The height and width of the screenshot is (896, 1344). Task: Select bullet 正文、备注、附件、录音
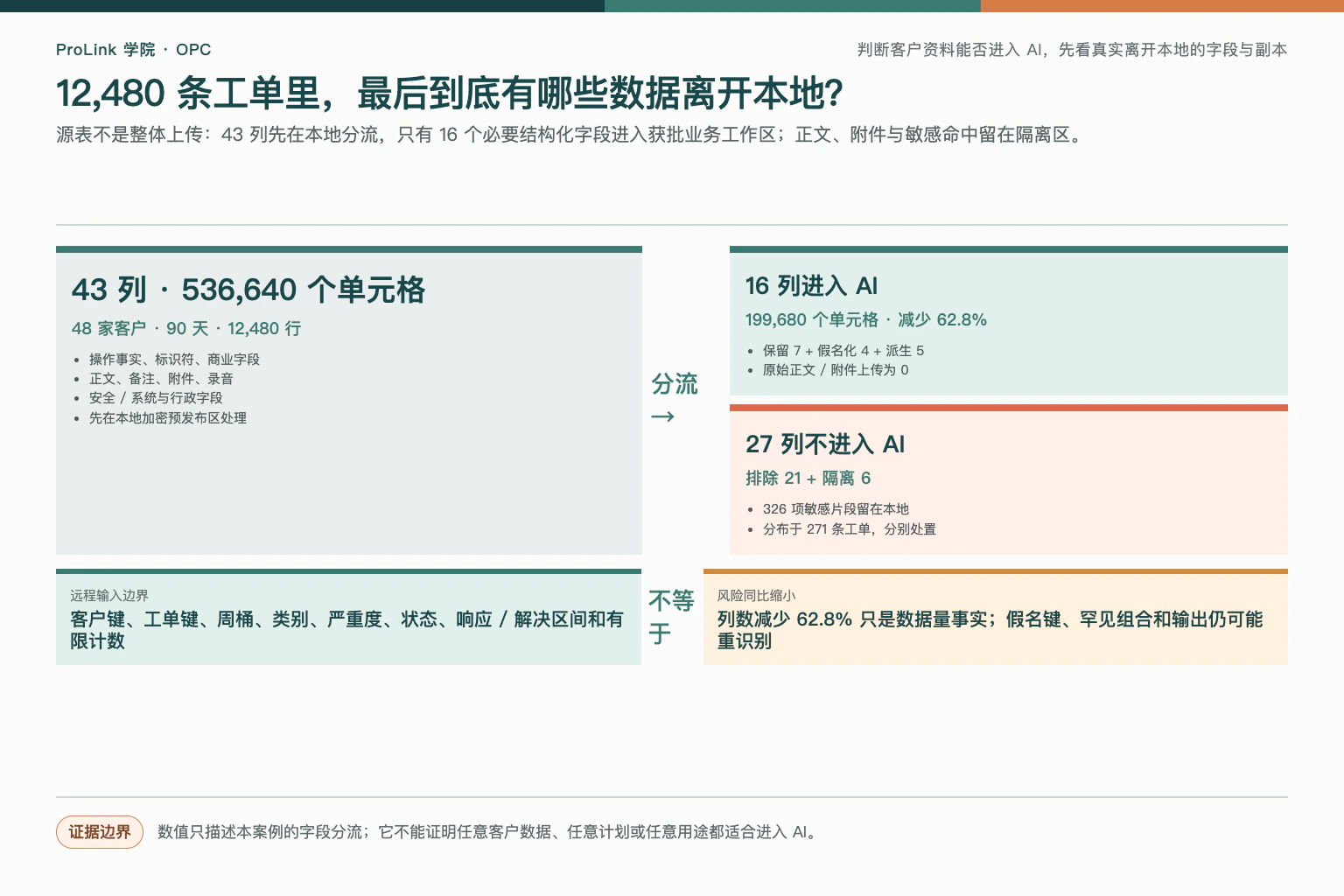click(161, 379)
